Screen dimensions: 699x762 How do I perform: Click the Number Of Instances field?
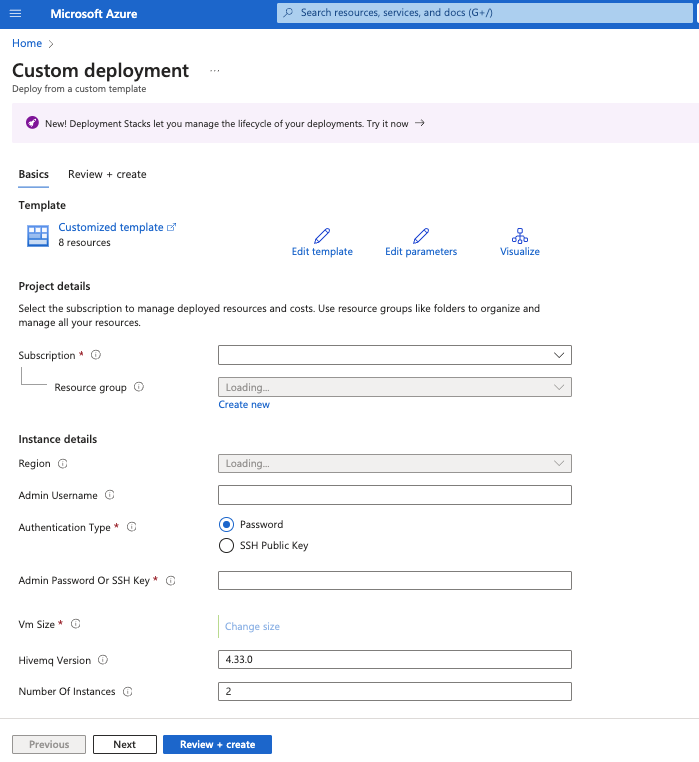pos(395,692)
